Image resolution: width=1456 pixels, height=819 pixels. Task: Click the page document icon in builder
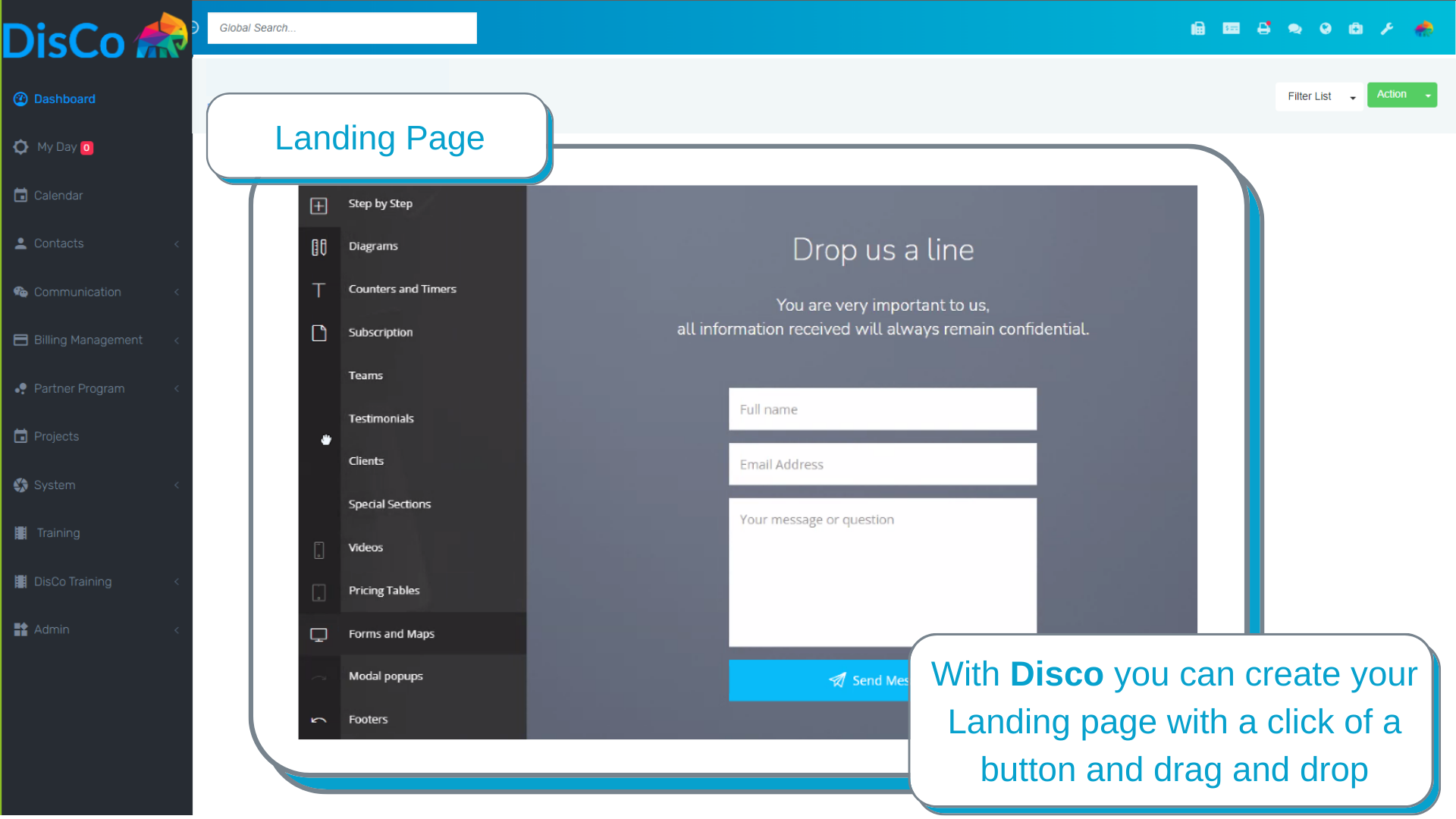coord(319,333)
